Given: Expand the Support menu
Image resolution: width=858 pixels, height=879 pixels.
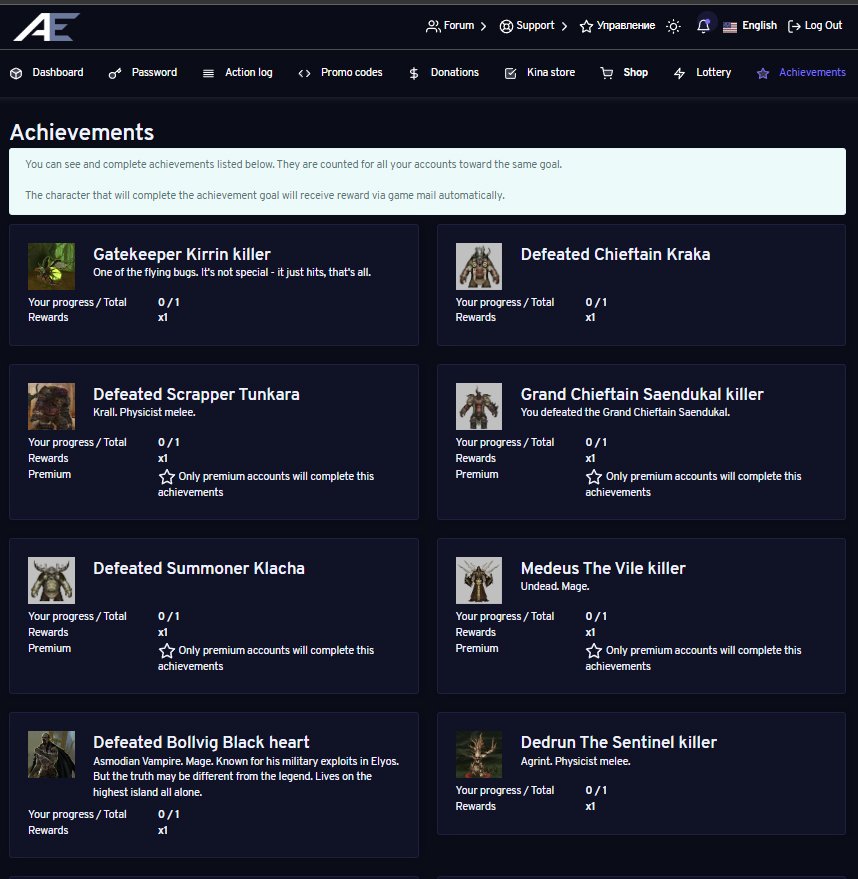Looking at the screenshot, I should point(533,26).
